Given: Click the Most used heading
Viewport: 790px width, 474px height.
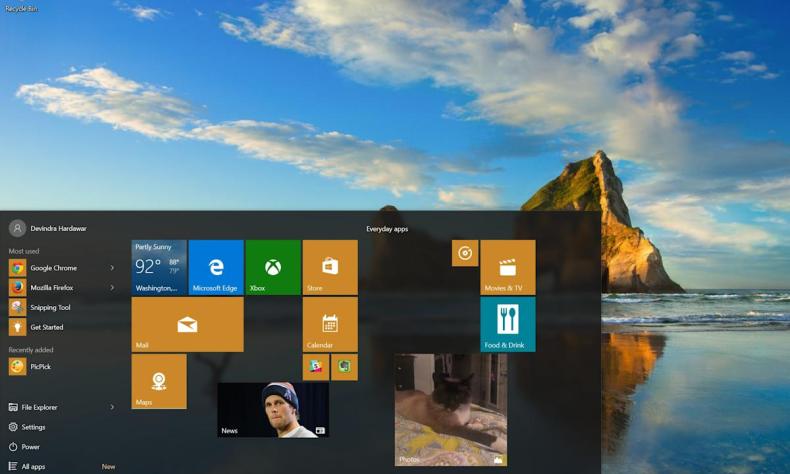Looking at the screenshot, I should (24, 251).
